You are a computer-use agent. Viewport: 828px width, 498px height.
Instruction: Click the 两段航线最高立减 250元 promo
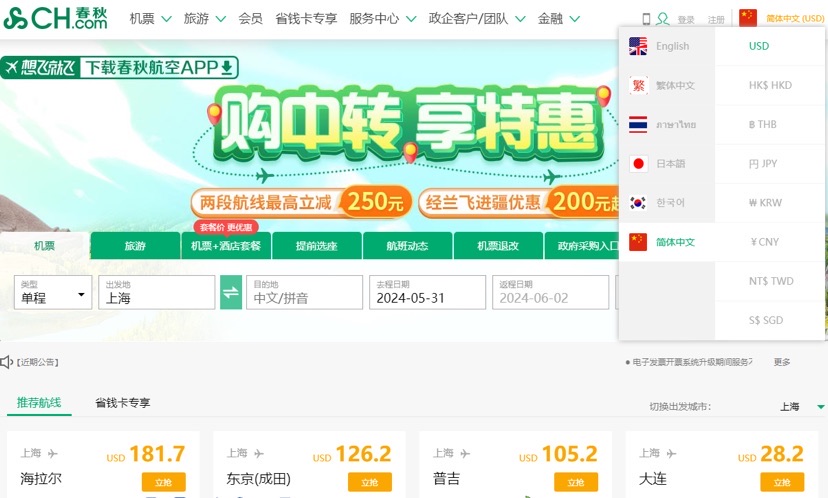(x=301, y=202)
